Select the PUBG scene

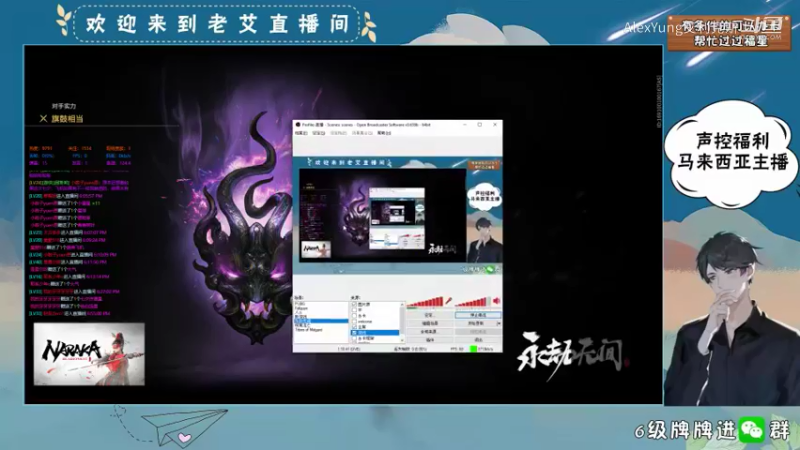pos(300,304)
